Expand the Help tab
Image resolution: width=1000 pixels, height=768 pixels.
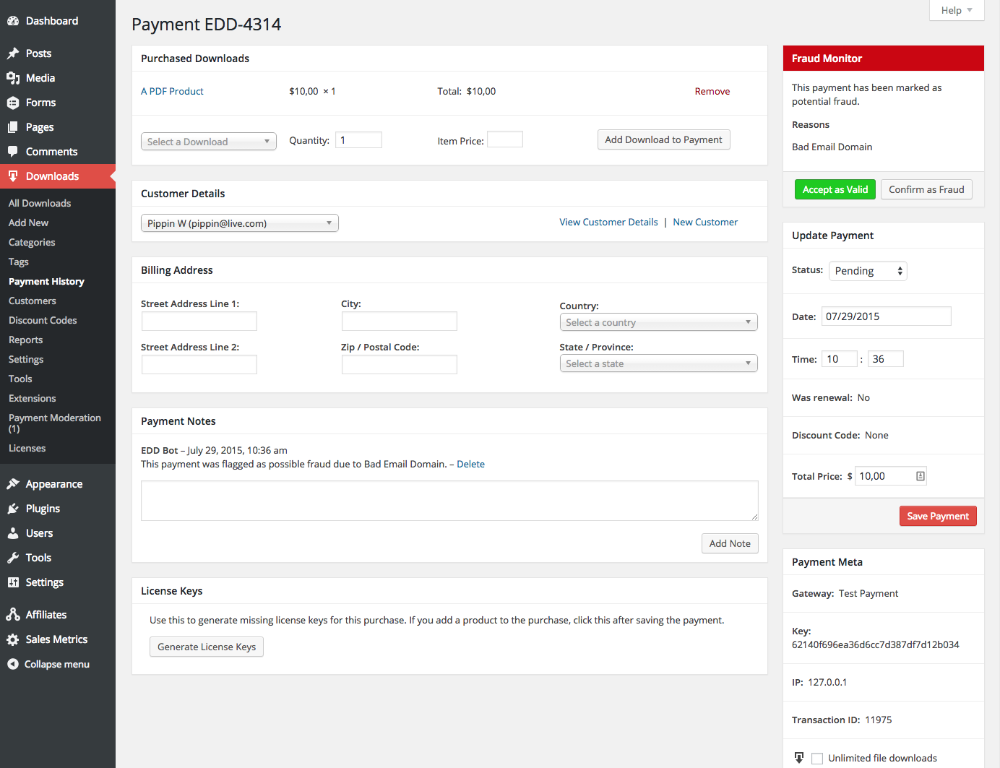(x=957, y=10)
